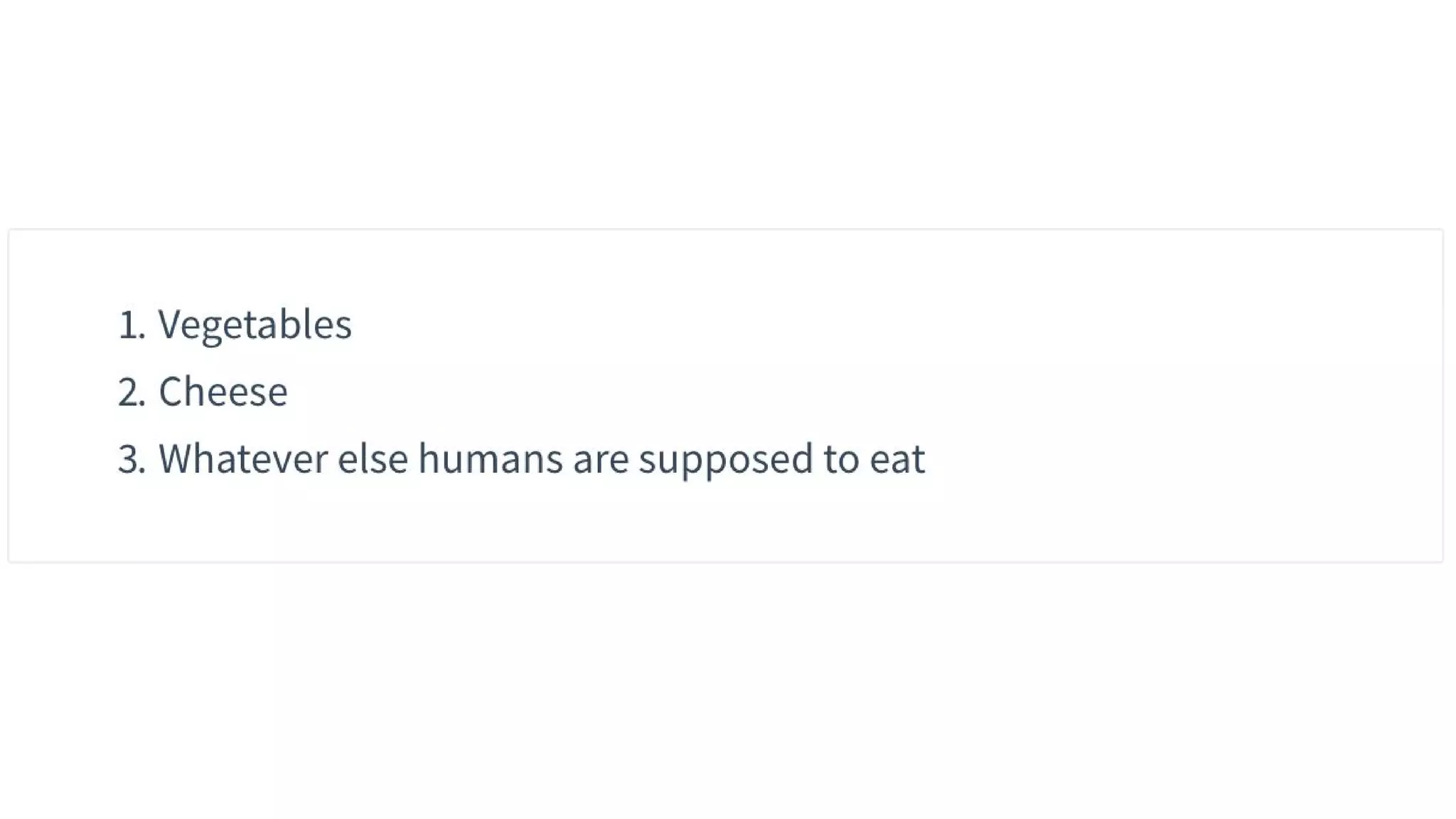Click the final word "eat"
Screen dimensions: 1456x819
coord(897,460)
